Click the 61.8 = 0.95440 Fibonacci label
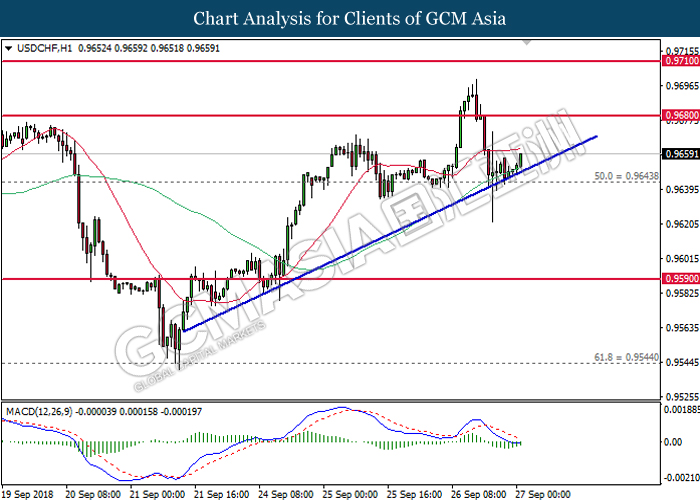 coord(626,357)
